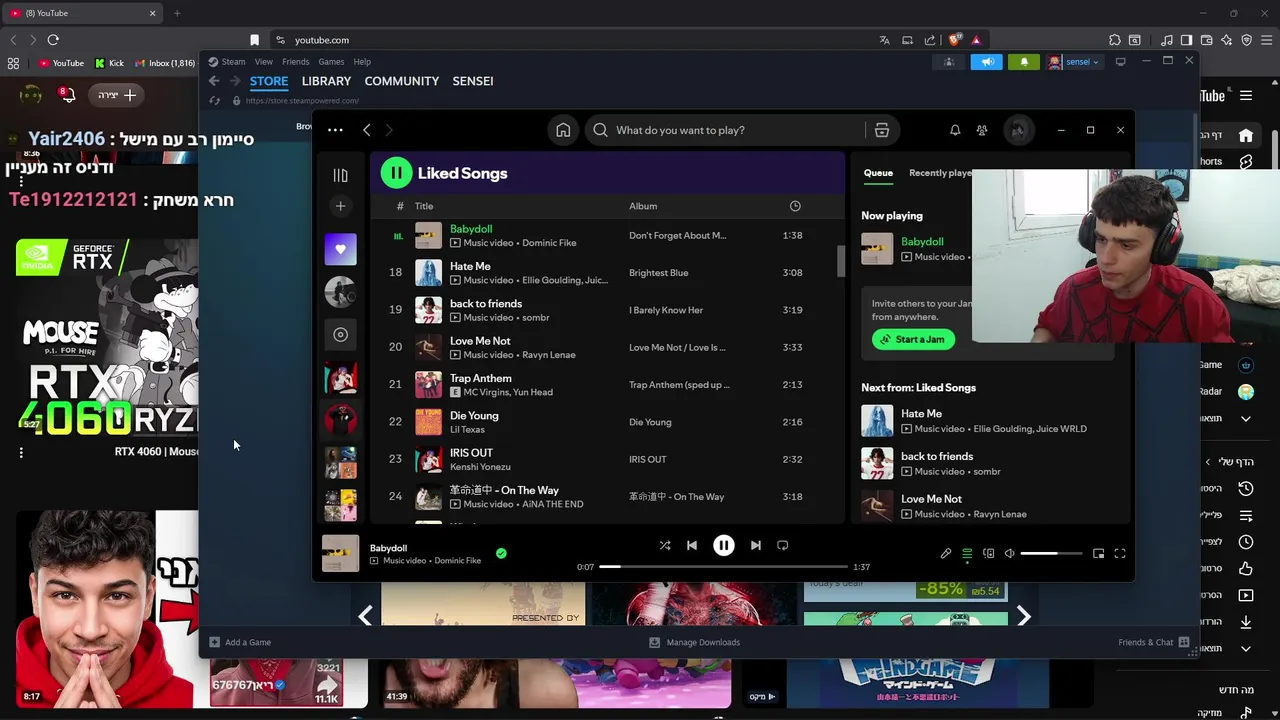Pause Liked Songs with the green header button
Image resolution: width=1280 pixels, height=720 pixels.
click(x=396, y=173)
